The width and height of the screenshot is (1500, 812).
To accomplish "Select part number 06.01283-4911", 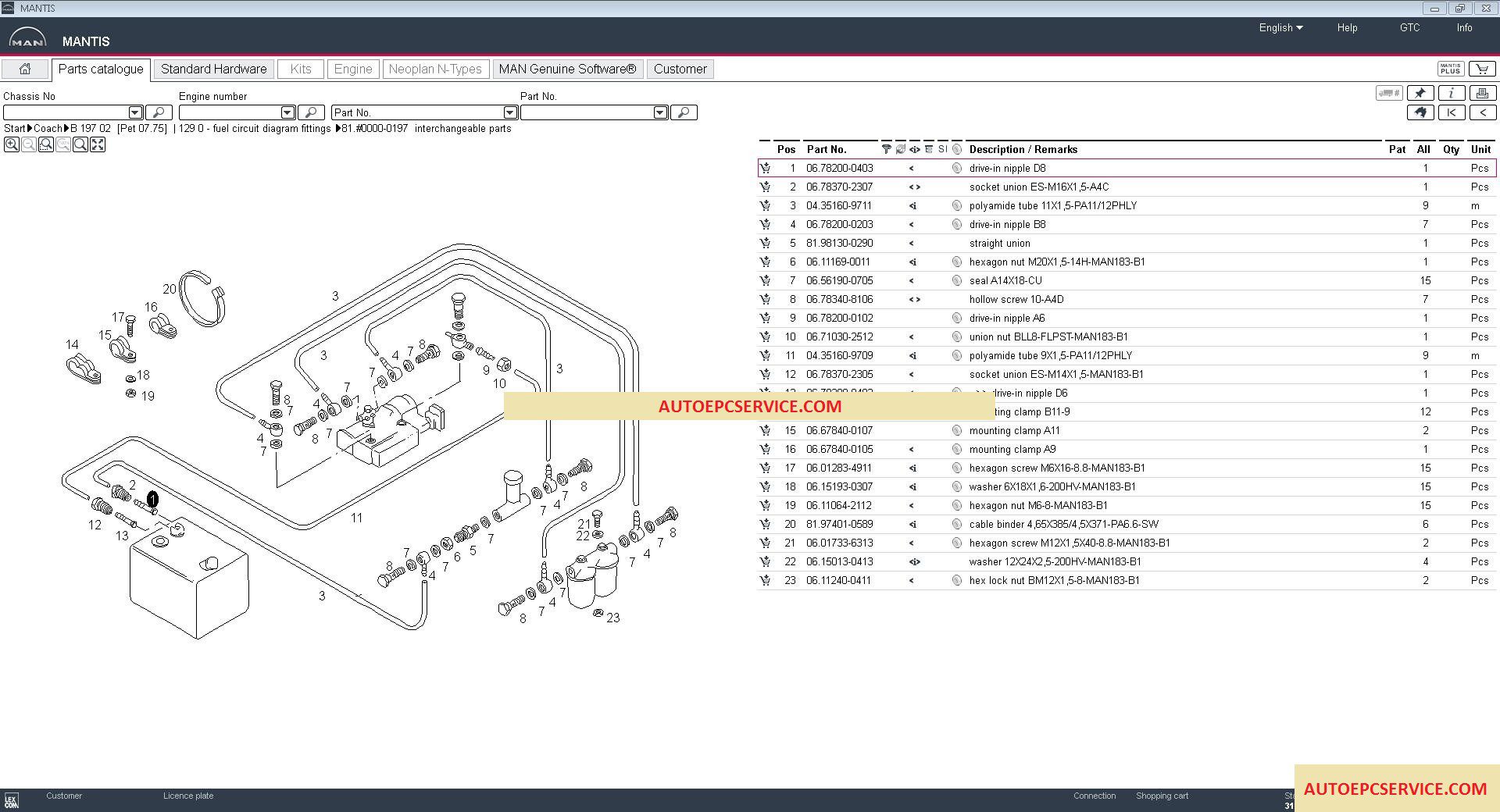I will [839, 468].
